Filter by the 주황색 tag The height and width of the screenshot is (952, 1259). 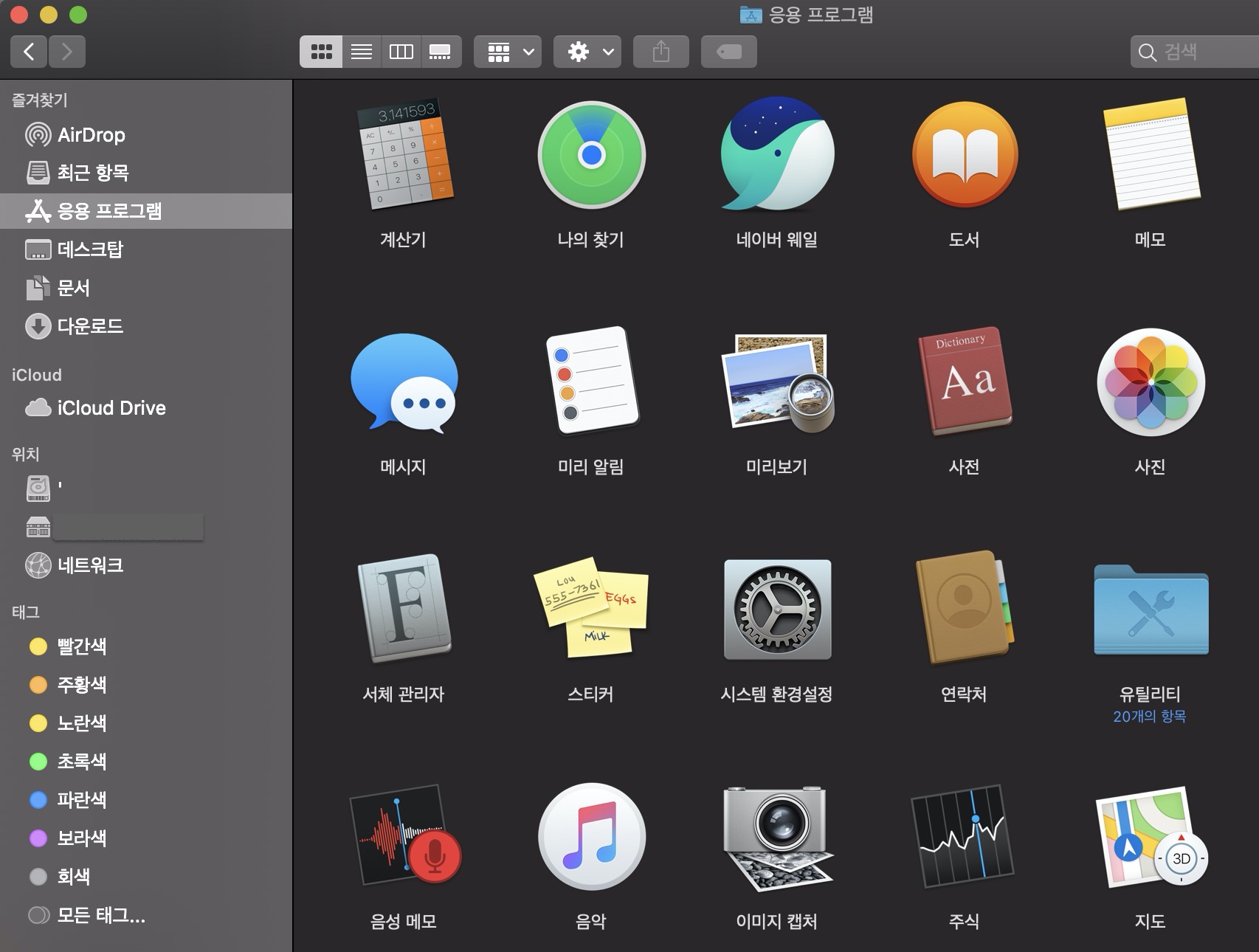pyautogui.click(x=146, y=685)
